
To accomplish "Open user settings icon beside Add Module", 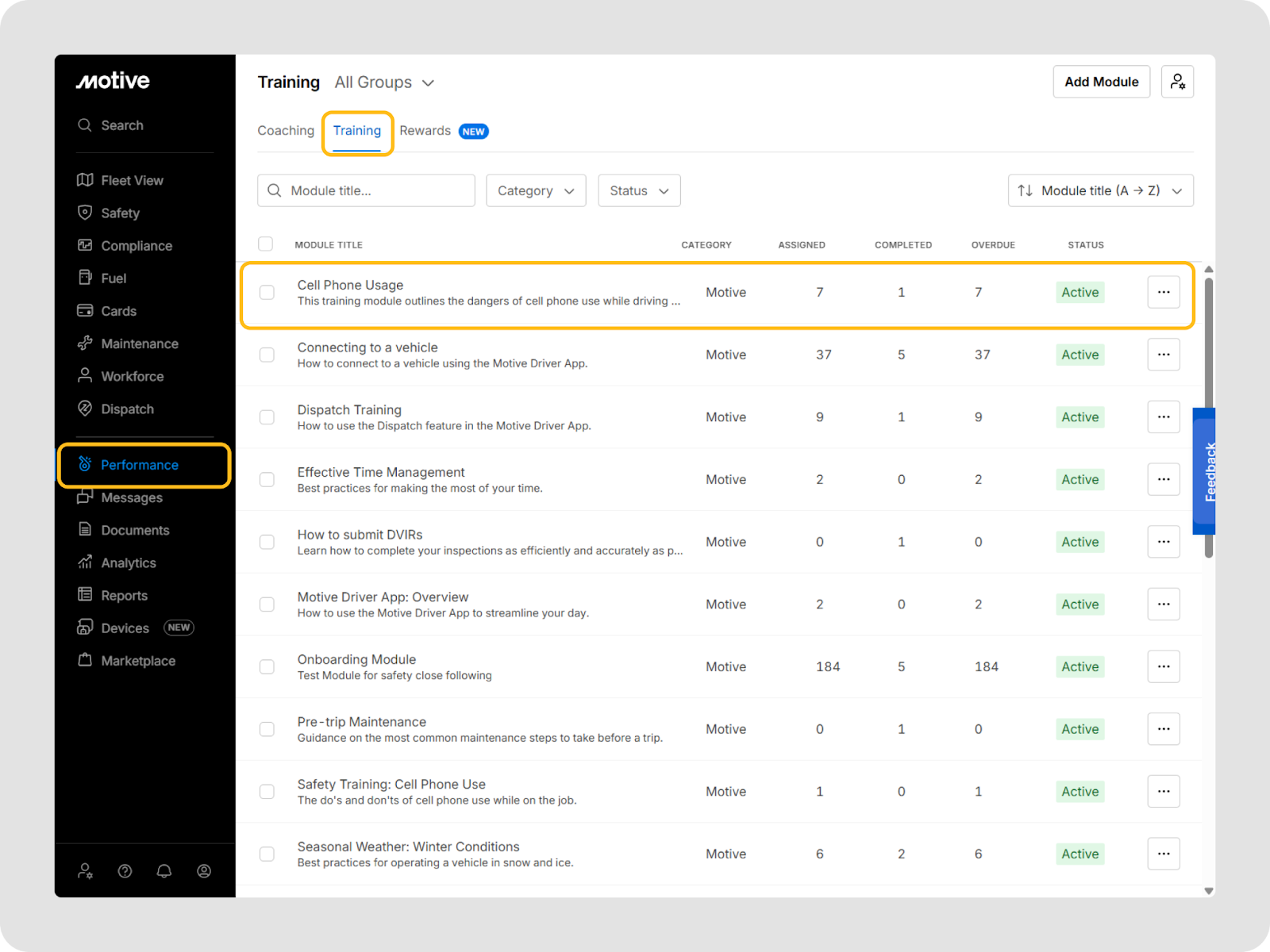I will pyautogui.click(x=1177, y=82).
